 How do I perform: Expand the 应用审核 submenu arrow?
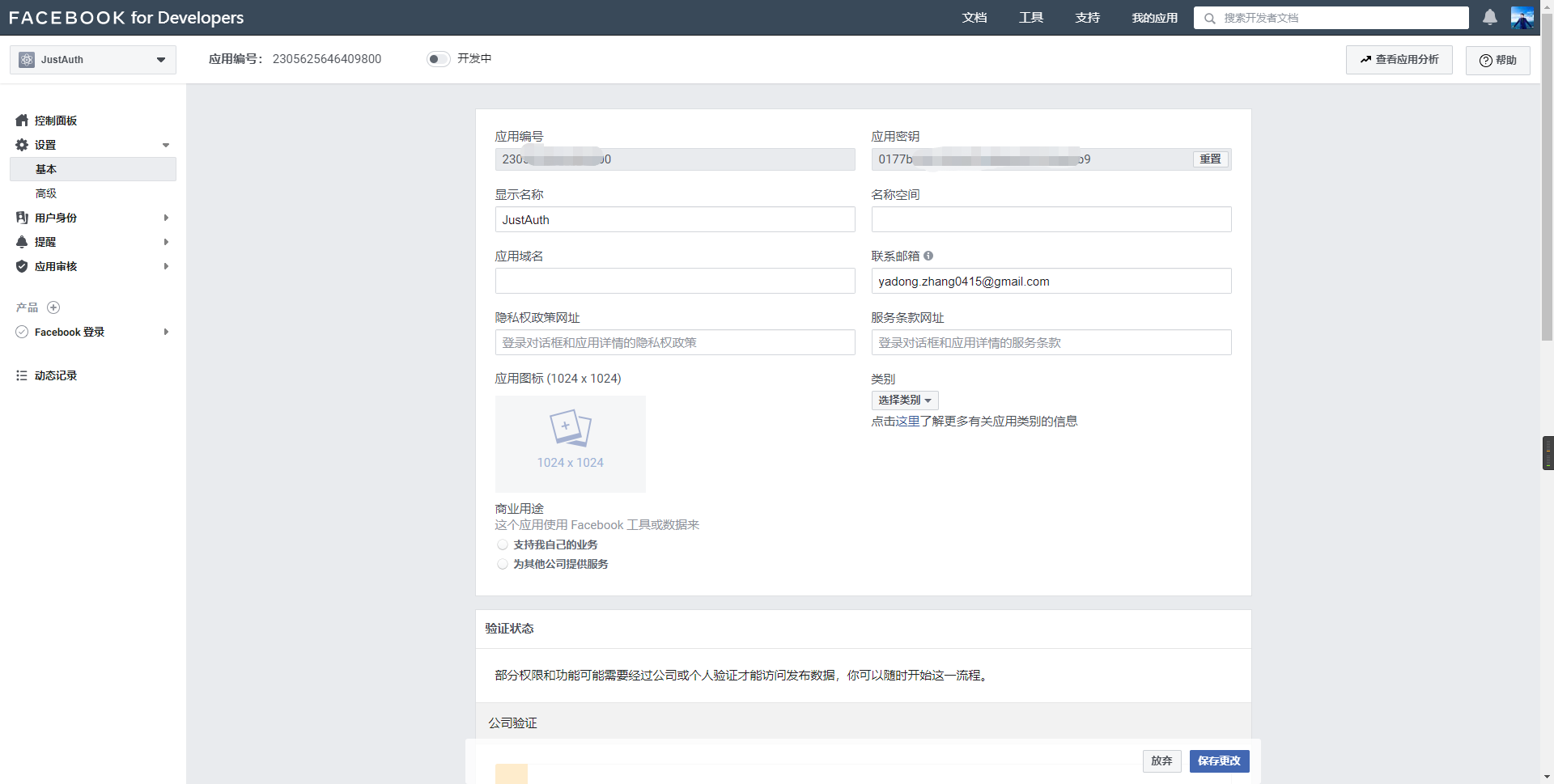pyautogui.click(x=166, y=266)
